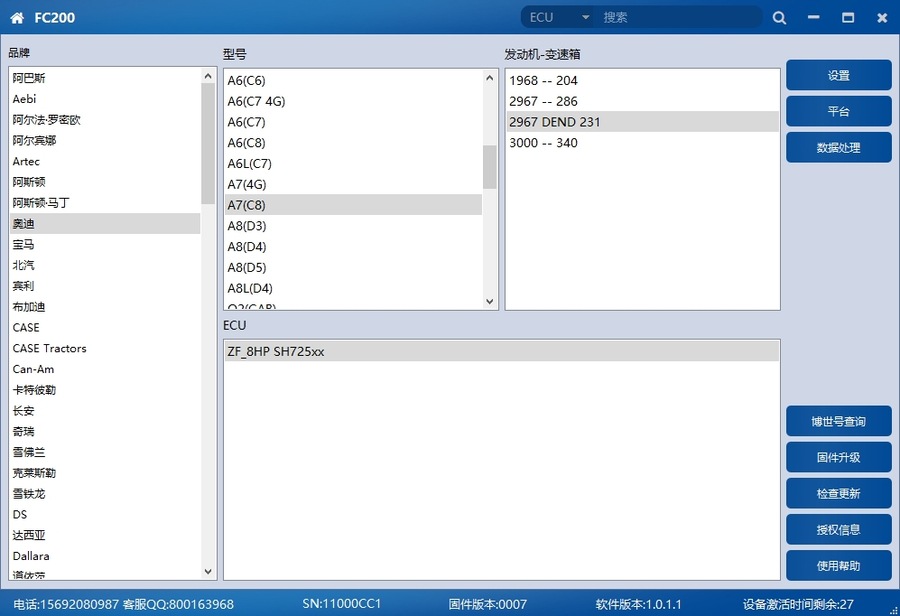Select brand 阿尔宾娜
The image size is (900, 616).
tap(105, 140)
